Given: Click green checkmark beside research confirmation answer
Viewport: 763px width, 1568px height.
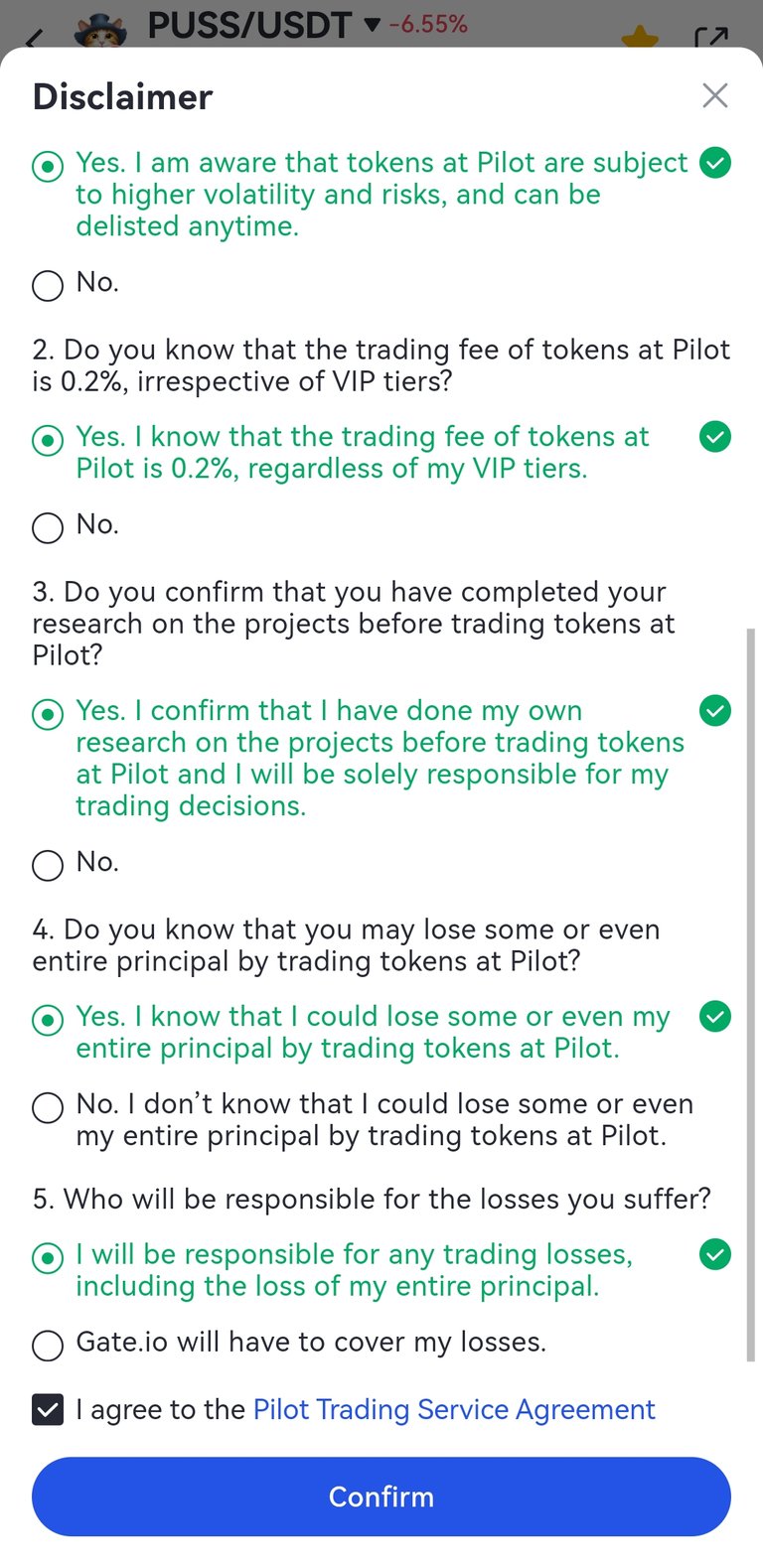Looking at the screenshot, I should 715,711.
